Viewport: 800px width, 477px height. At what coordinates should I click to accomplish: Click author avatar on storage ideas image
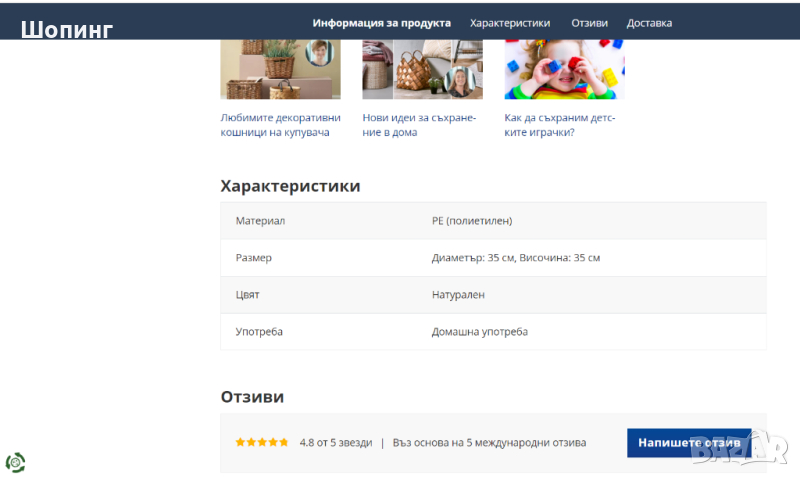(x=460, y=81)
